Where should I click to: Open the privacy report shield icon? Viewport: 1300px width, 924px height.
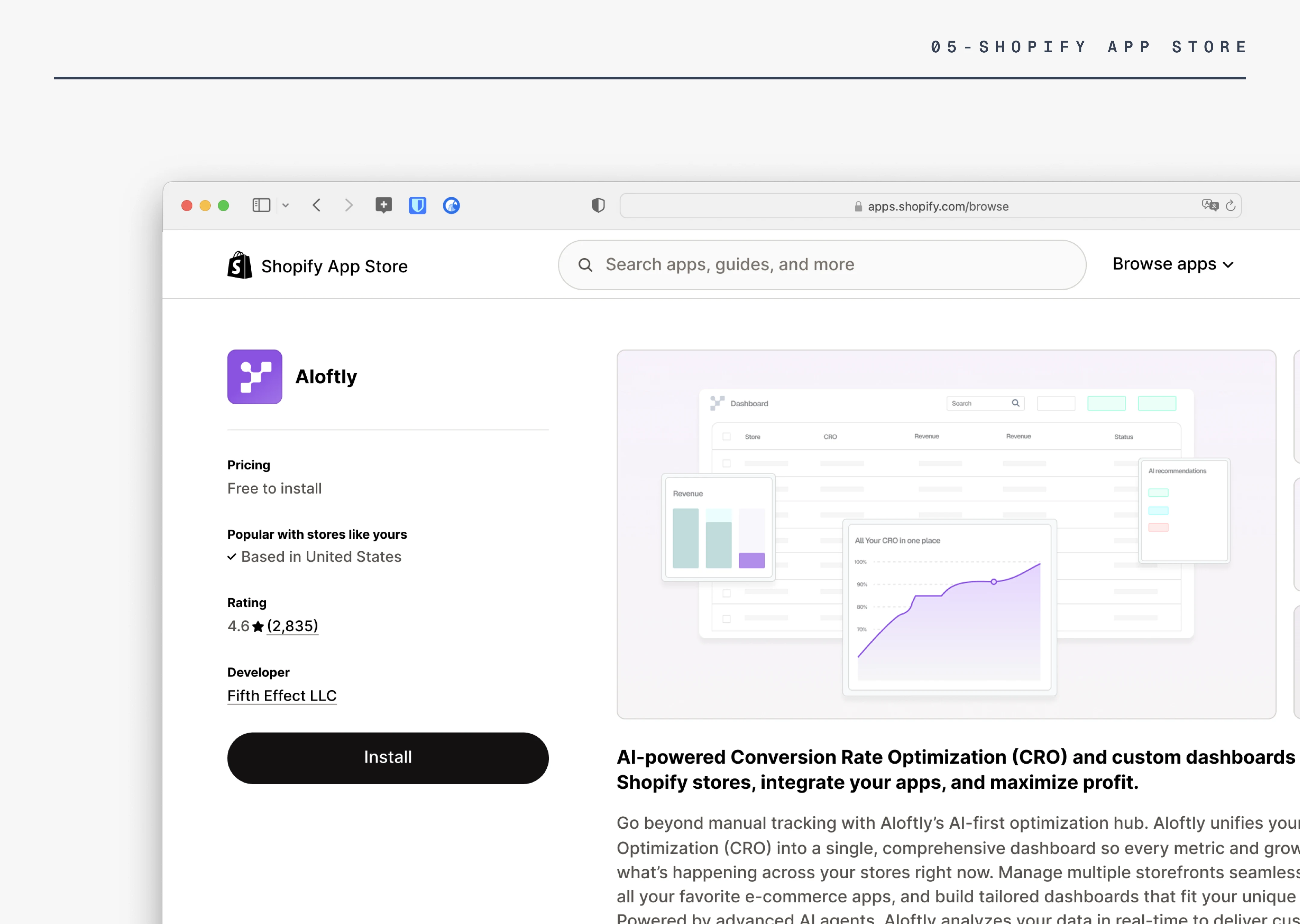point(598,205)
